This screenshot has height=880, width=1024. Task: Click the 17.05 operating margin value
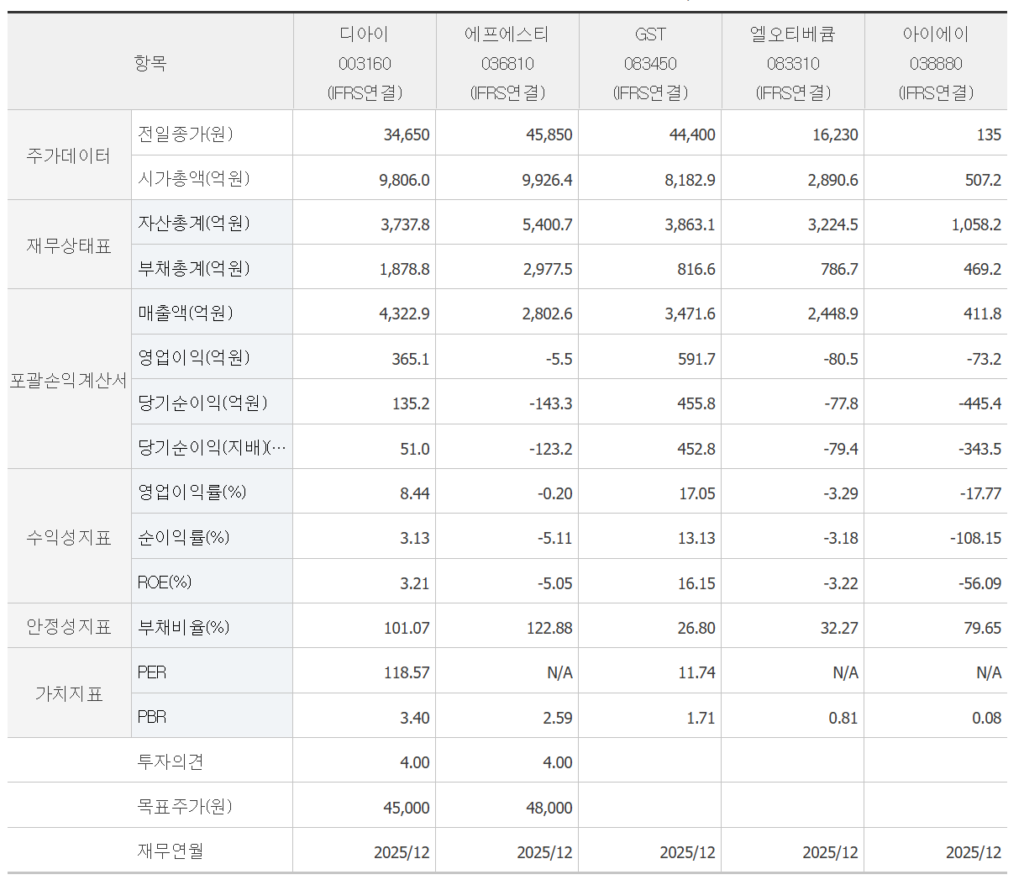click(697, 494)
